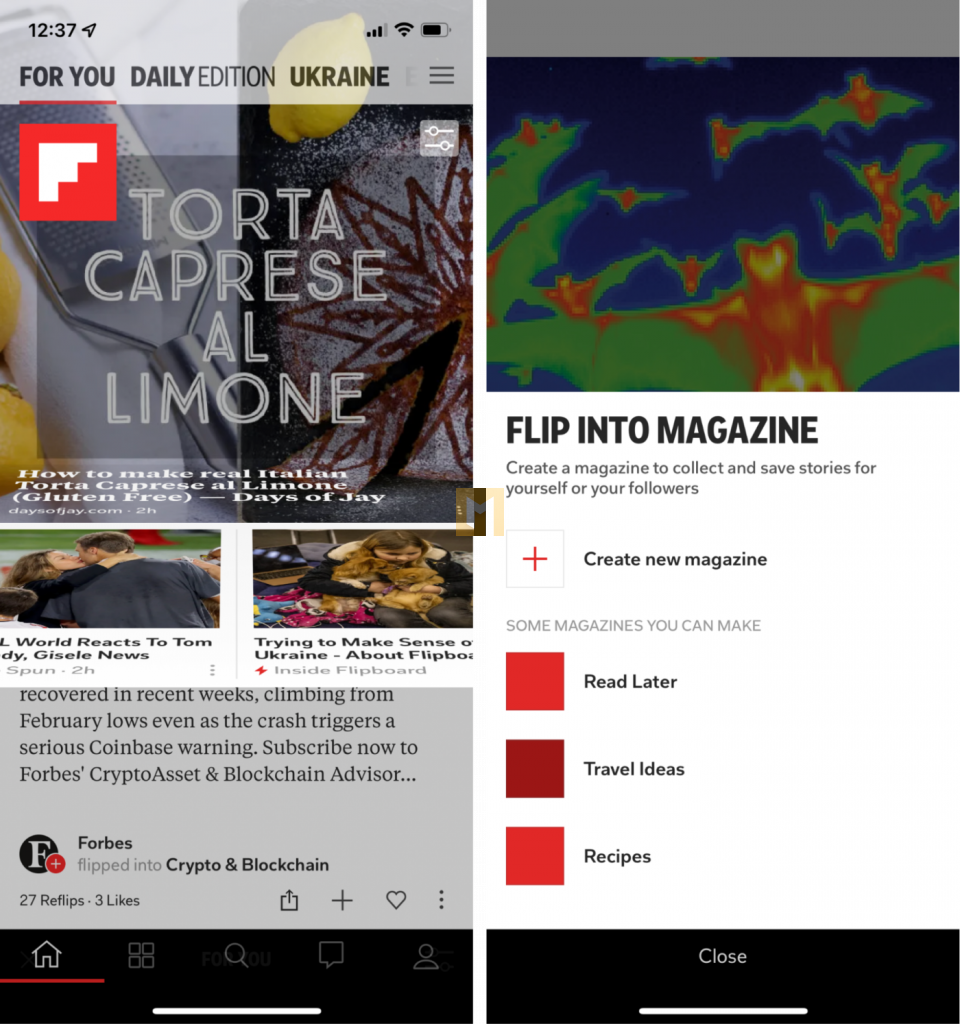Image resolution: width=960 pixels, height=1024 pixels.
Task: Flip article using the plus icon
Action: click(342, 900)
